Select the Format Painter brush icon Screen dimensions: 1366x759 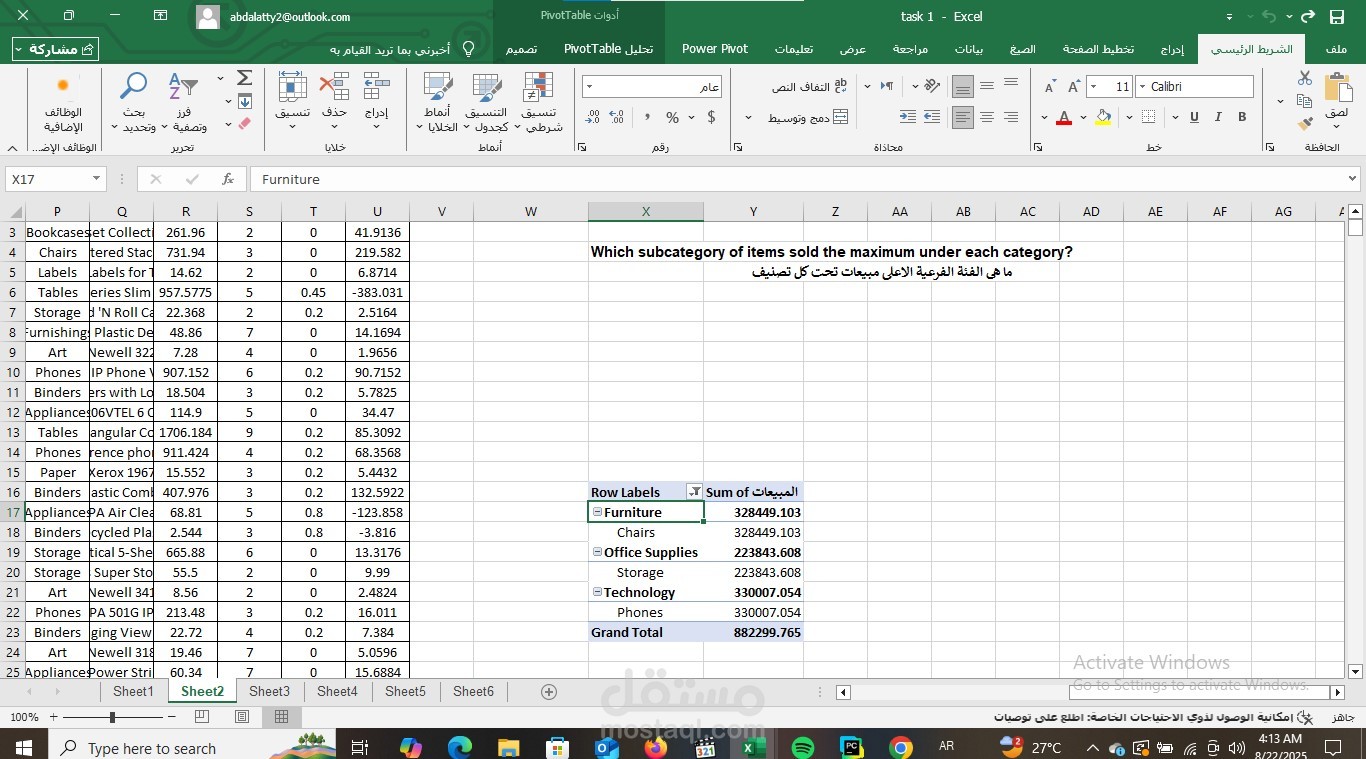[x=1305, y=124]
